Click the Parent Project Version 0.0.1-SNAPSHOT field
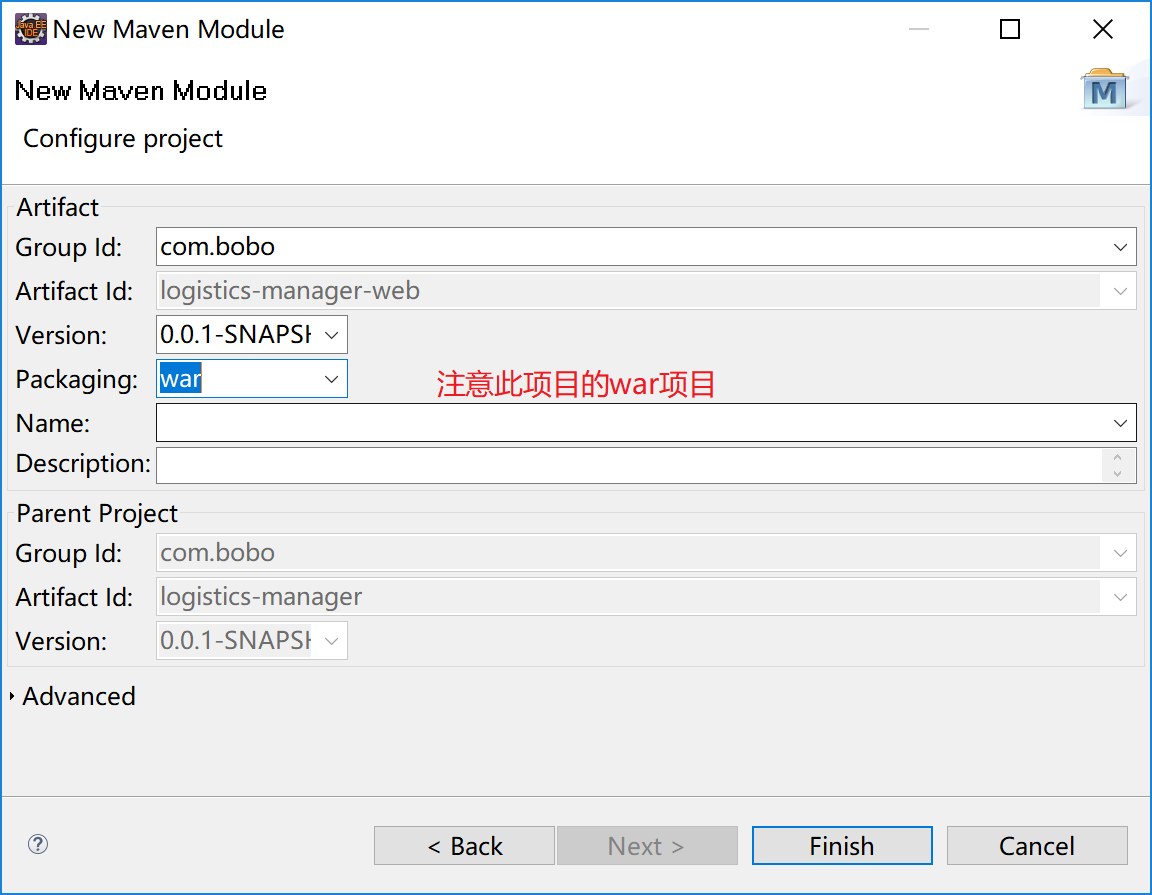 (252, 641)
